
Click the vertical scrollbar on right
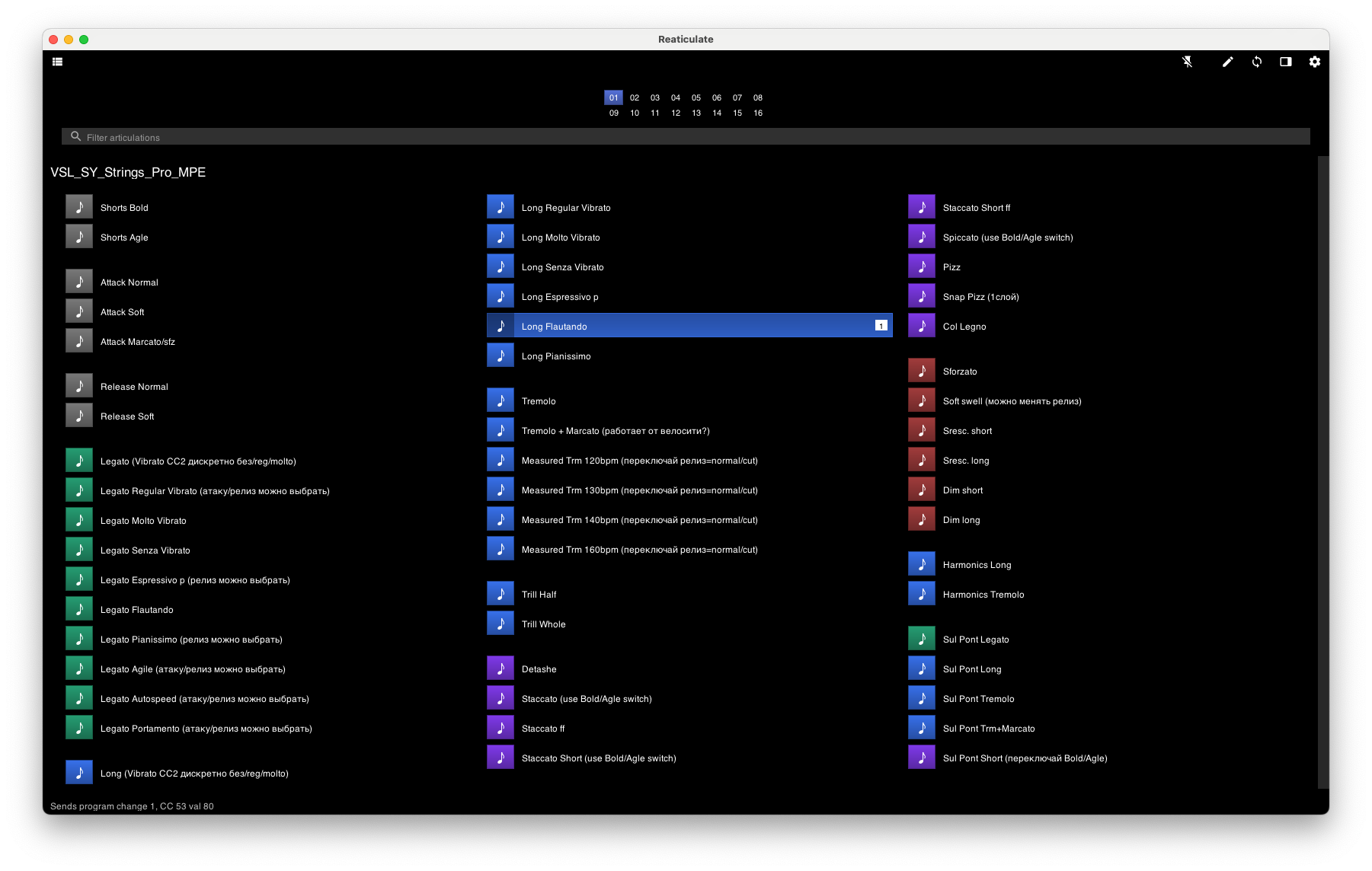(1323, 472)
